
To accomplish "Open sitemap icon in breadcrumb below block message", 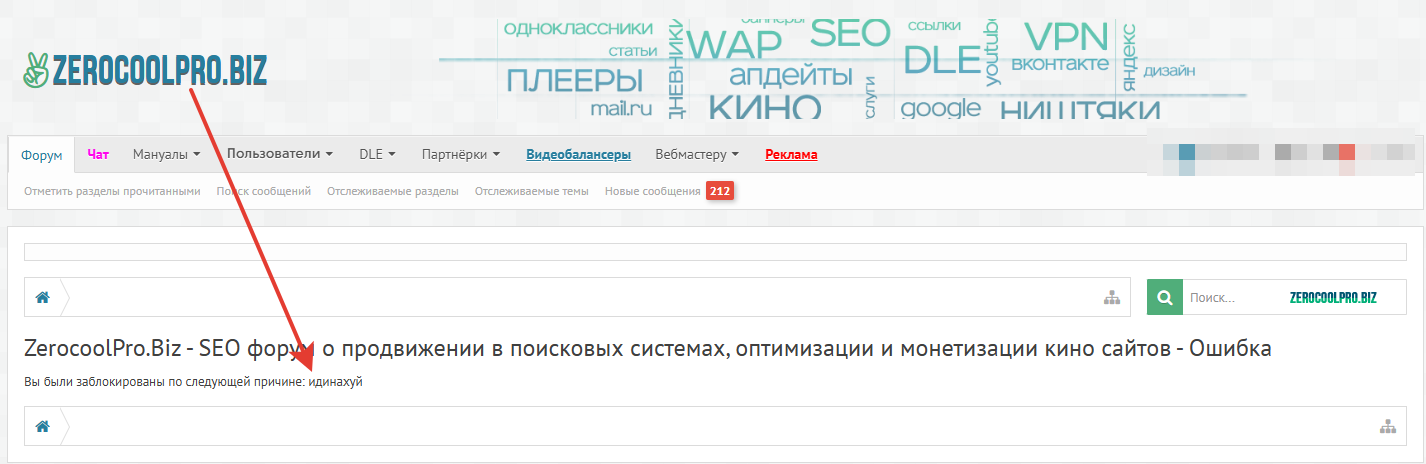I will click(1387, 426).
